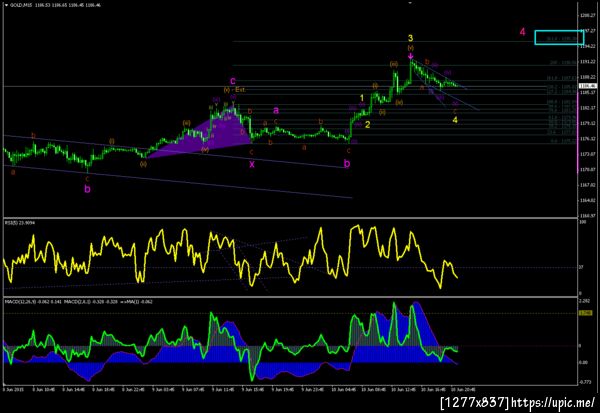The width and height of the screenshot is (600, 413).
Task: Click the 9 Jun 15:45 time axis label
Action: [x=253, y=390]
